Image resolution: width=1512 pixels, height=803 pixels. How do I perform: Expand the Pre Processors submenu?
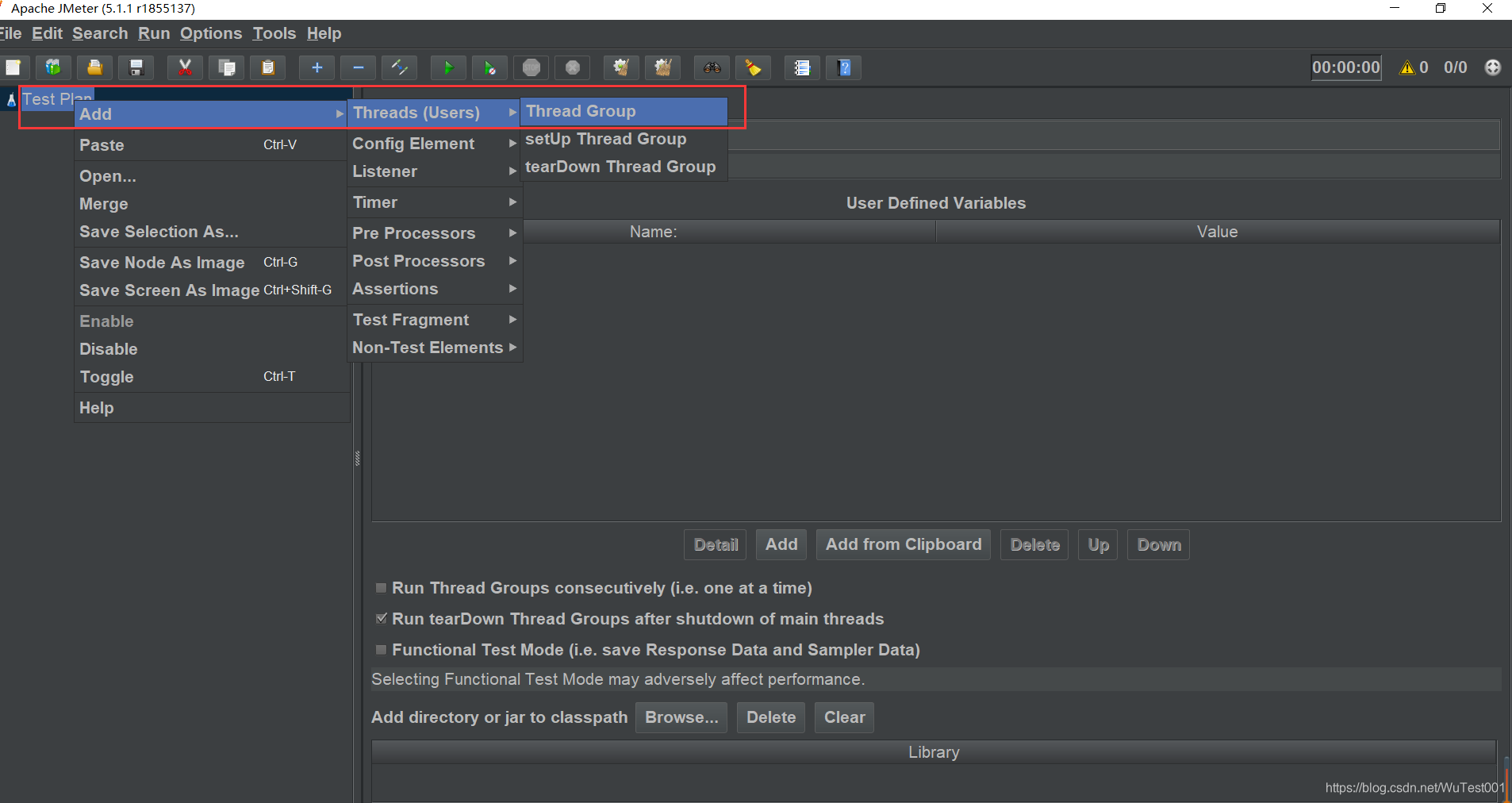435,233
